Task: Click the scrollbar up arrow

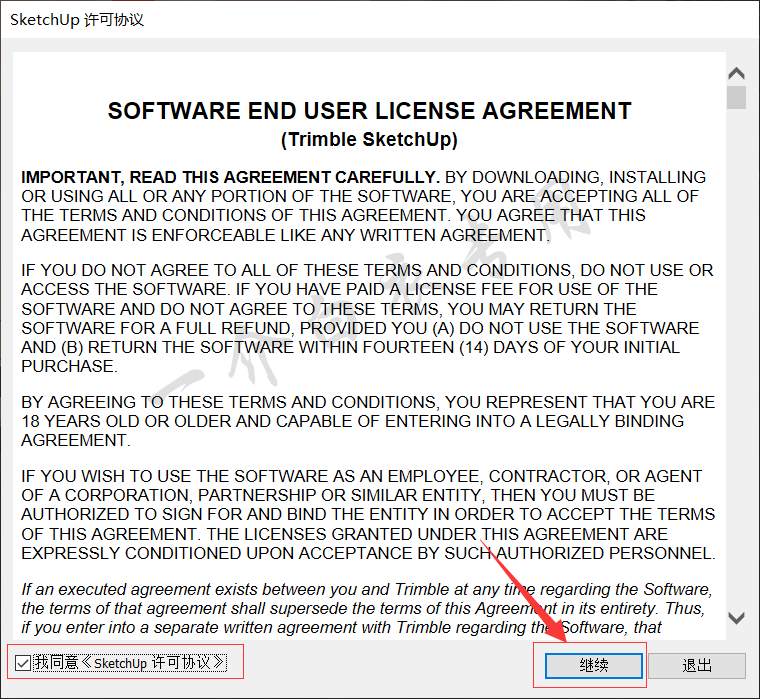Action: 736,73
